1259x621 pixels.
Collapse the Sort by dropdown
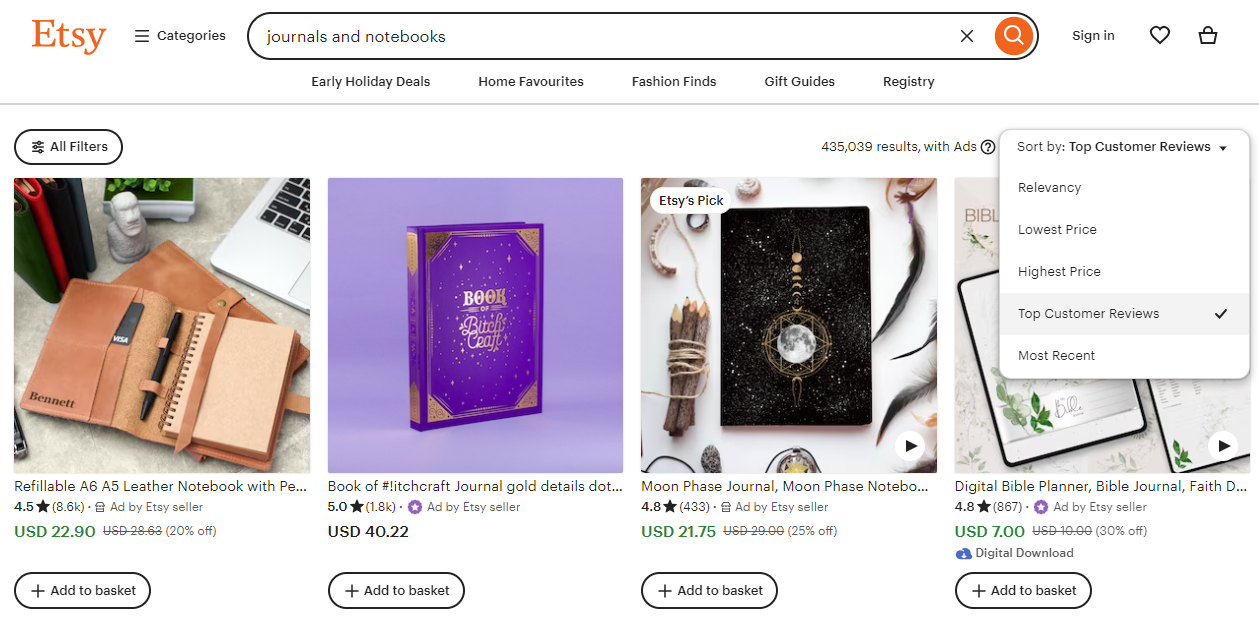pos(1122,147)
